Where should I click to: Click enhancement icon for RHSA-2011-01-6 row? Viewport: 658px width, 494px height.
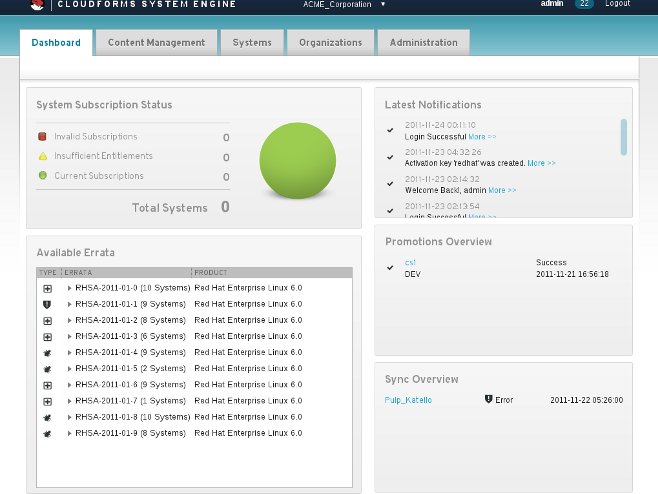point(47,385)
